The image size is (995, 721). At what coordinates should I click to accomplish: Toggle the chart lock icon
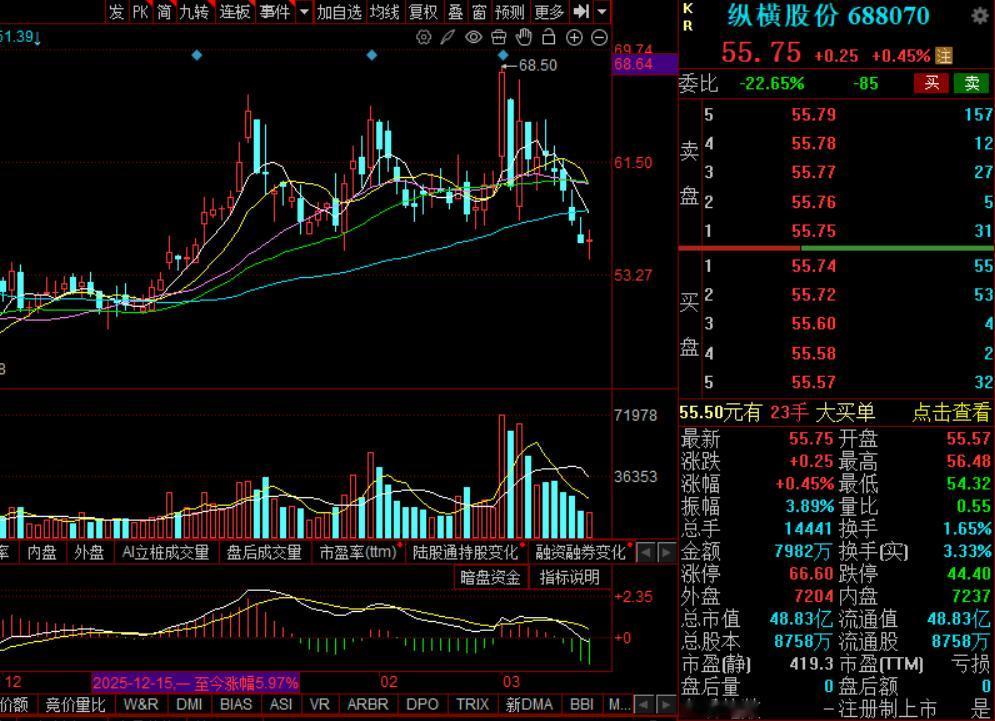coord(548,37)
